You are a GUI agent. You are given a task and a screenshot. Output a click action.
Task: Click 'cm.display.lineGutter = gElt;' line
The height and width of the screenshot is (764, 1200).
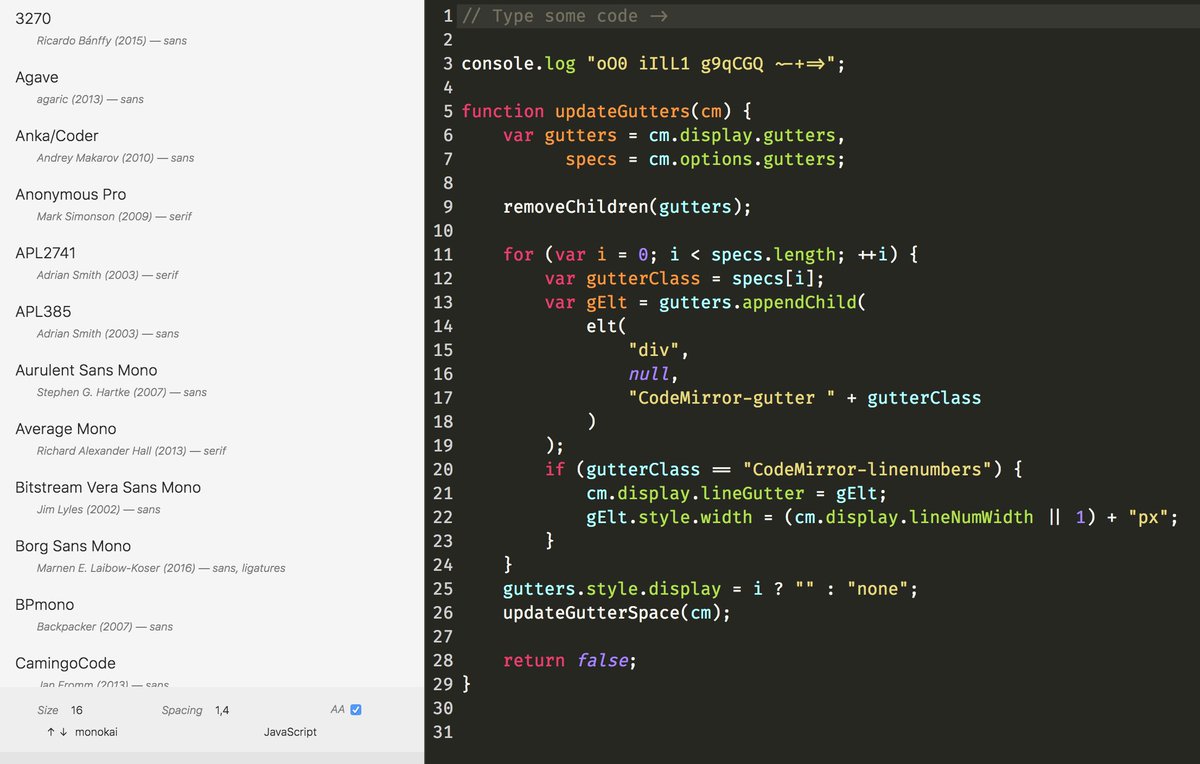pos(737,493)
